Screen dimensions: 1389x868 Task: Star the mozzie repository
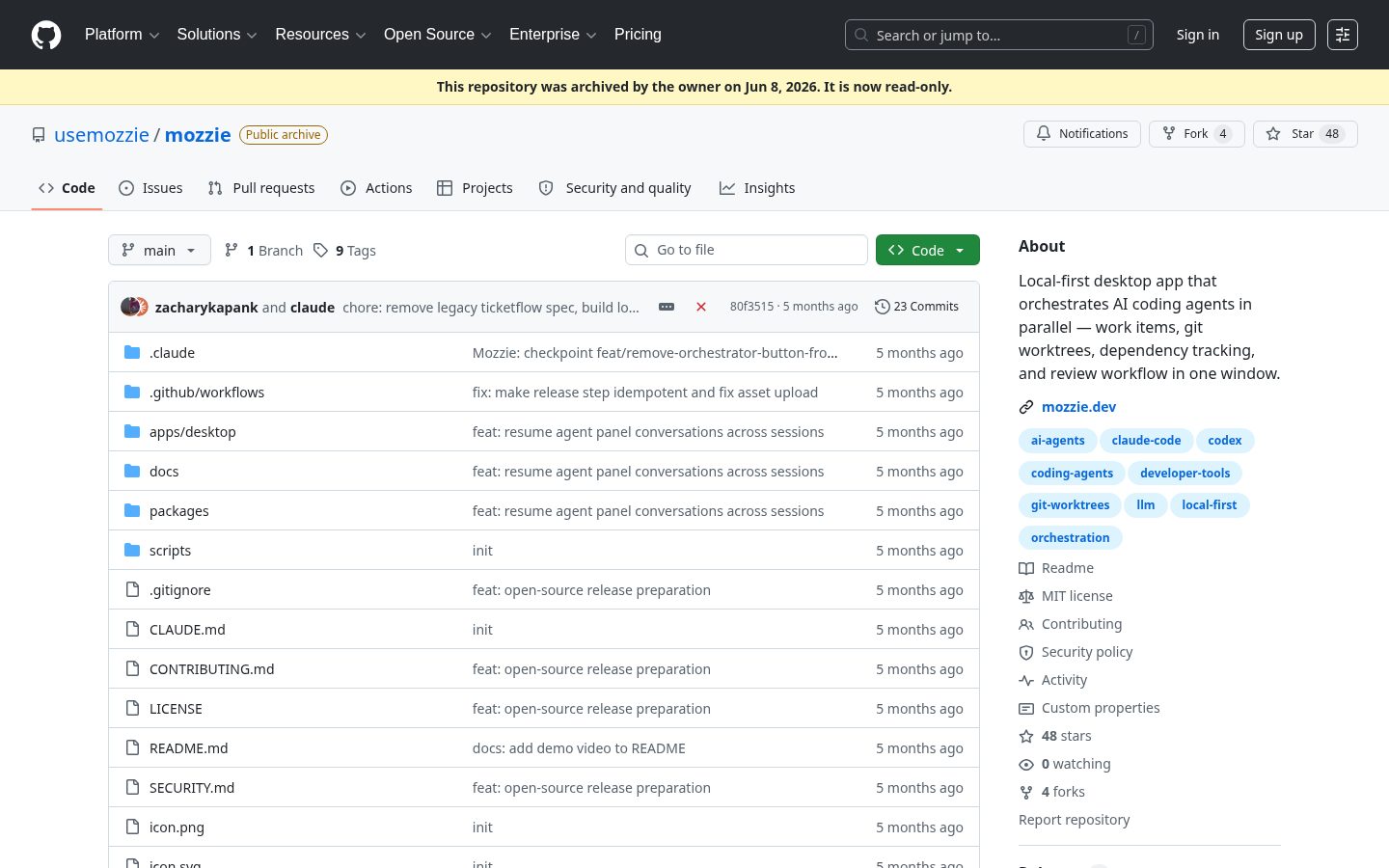(x=1305, y=134)
